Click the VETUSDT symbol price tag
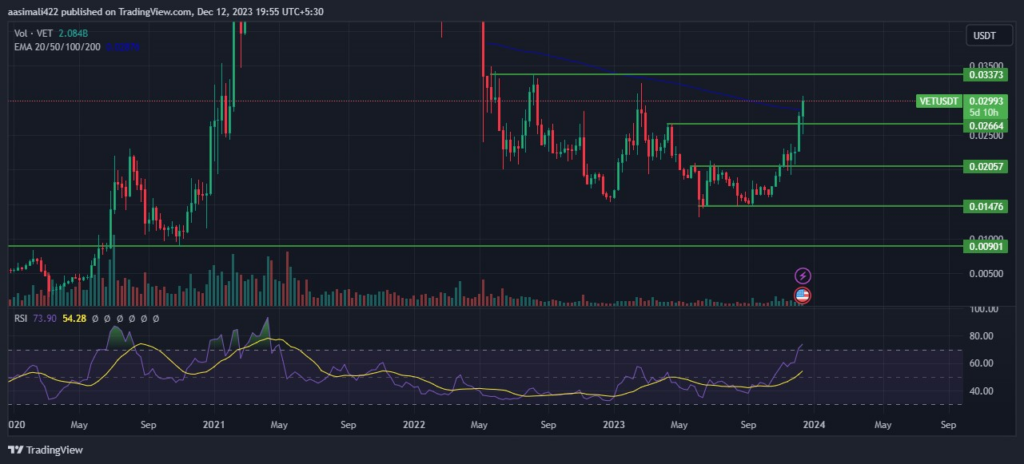 pyautogui.click(x=939, y=101)
